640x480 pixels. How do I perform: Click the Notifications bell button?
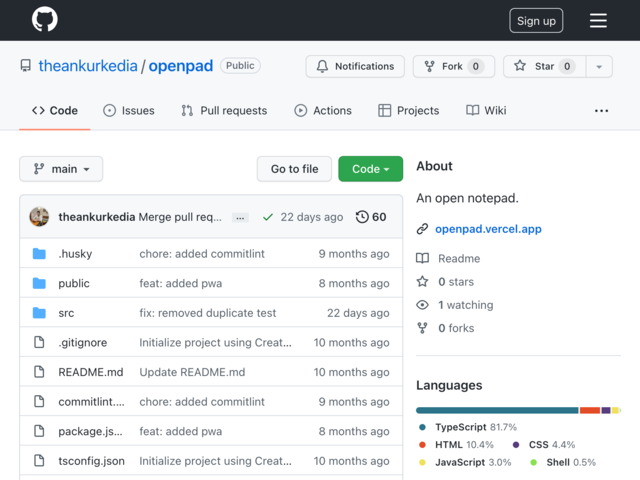pyautogui.click(x=355, y=66)
